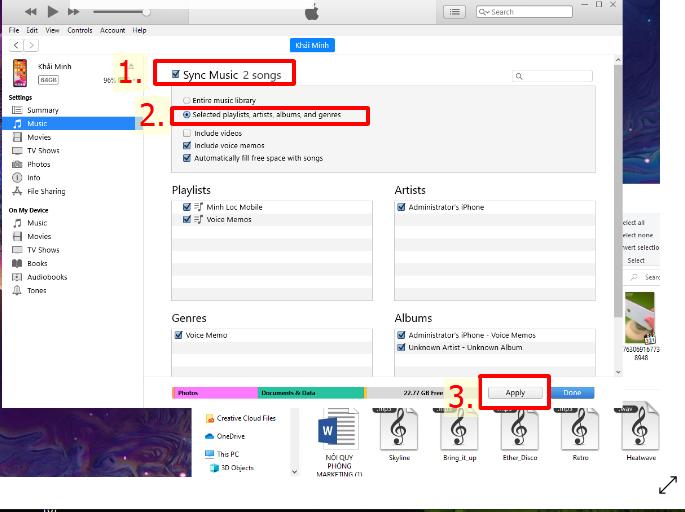The height and width of the screenshot is (512, 685).
Task: Open the Help menu
Action: click(139, 30)
